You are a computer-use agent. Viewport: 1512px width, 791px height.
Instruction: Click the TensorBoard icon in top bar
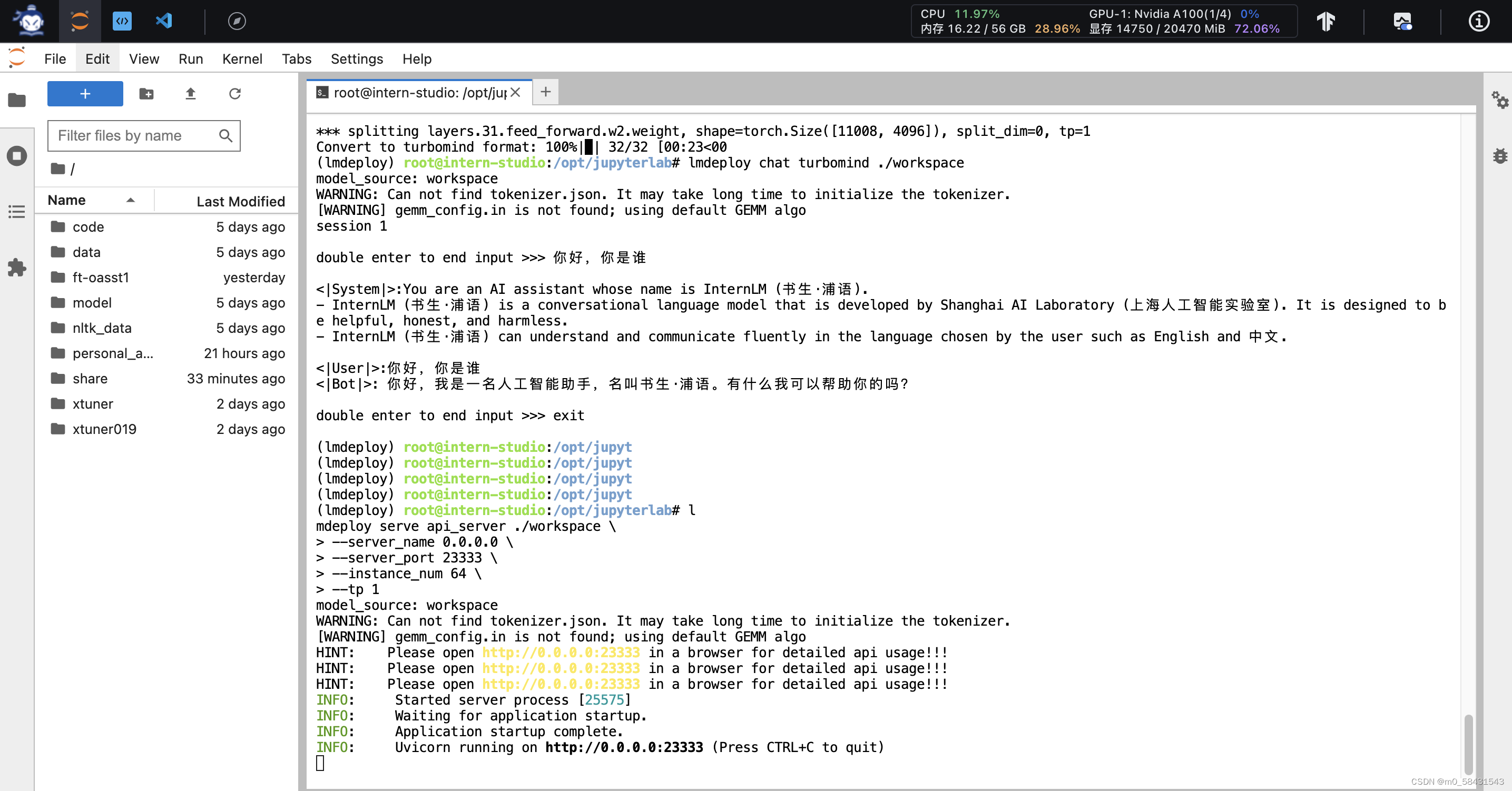pyautogui.click(x=1326, y=21)
